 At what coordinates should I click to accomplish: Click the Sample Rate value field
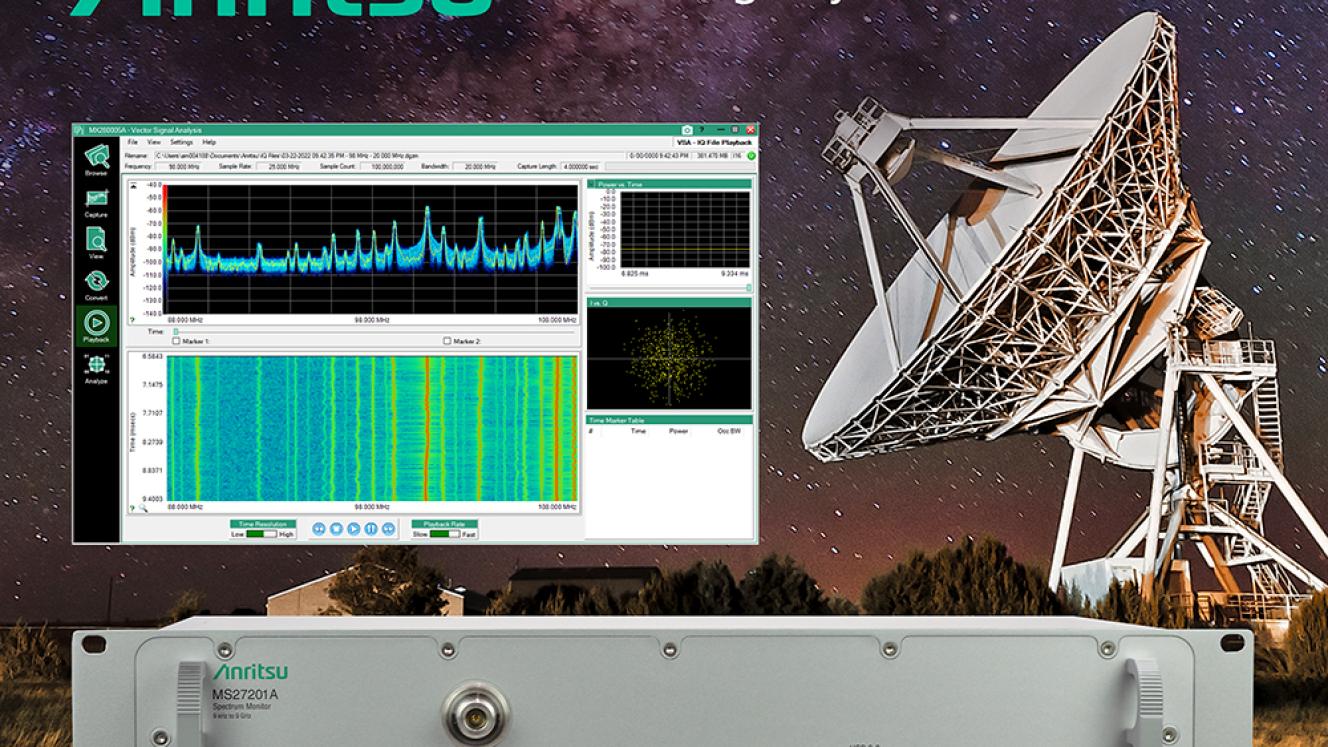tap(279, 166)
